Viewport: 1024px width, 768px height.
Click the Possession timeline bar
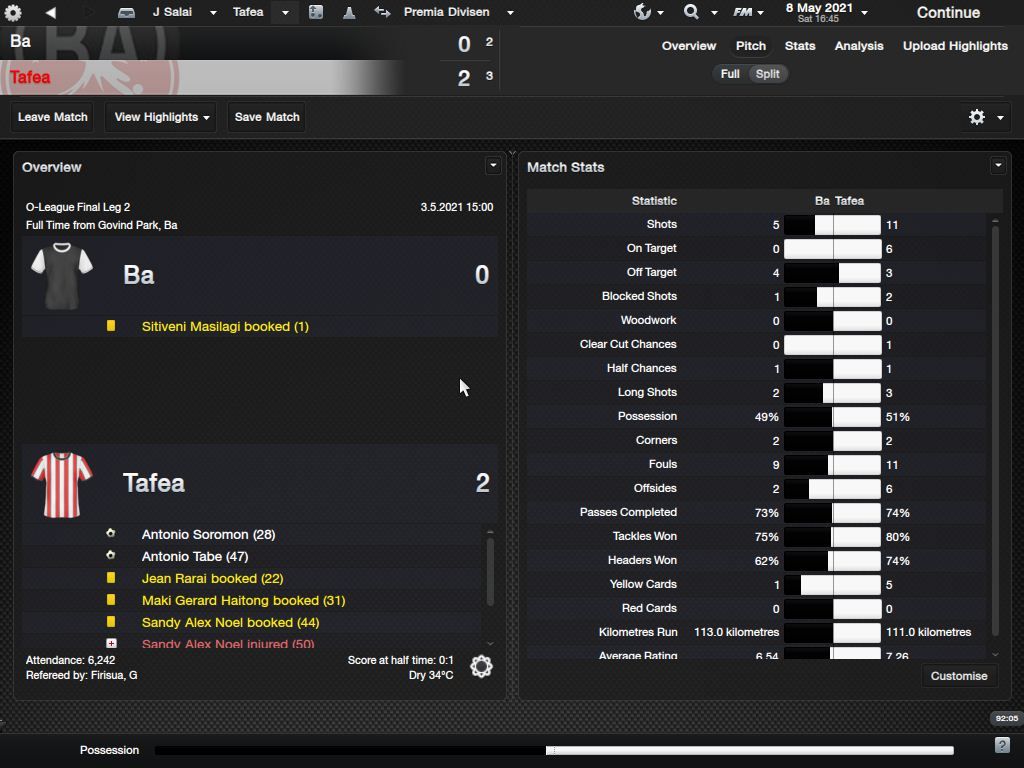pyautogui.click(x=554, y=750)
